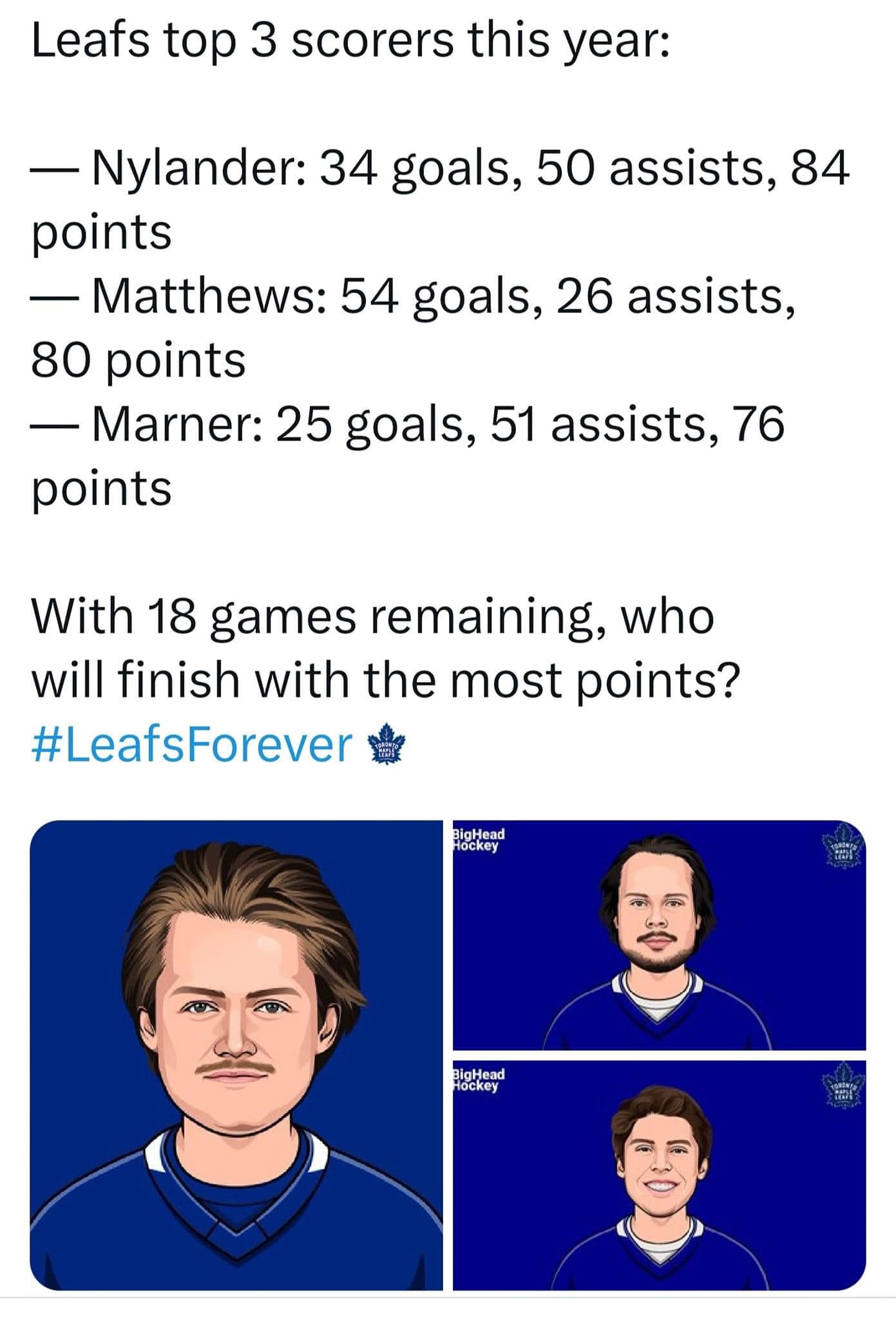
Task: Open the smiling player illustration
Action: click(659, 1175)
